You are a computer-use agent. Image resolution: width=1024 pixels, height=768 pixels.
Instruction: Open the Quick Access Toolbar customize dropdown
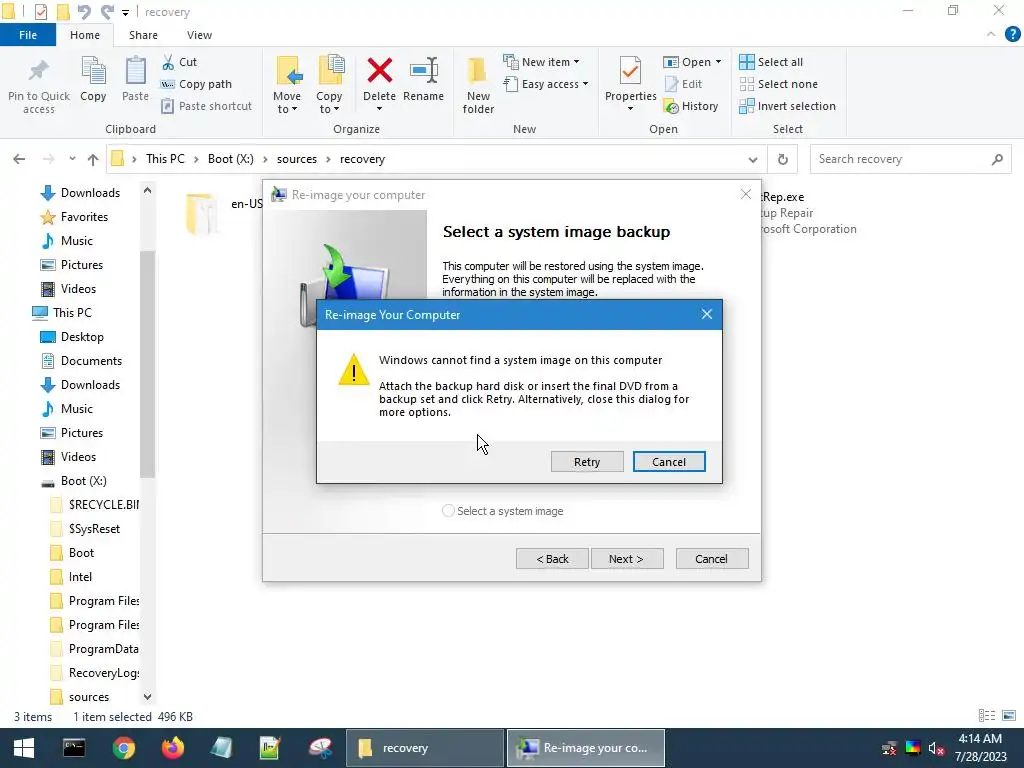pyautogui.click(x=125, y=12)
